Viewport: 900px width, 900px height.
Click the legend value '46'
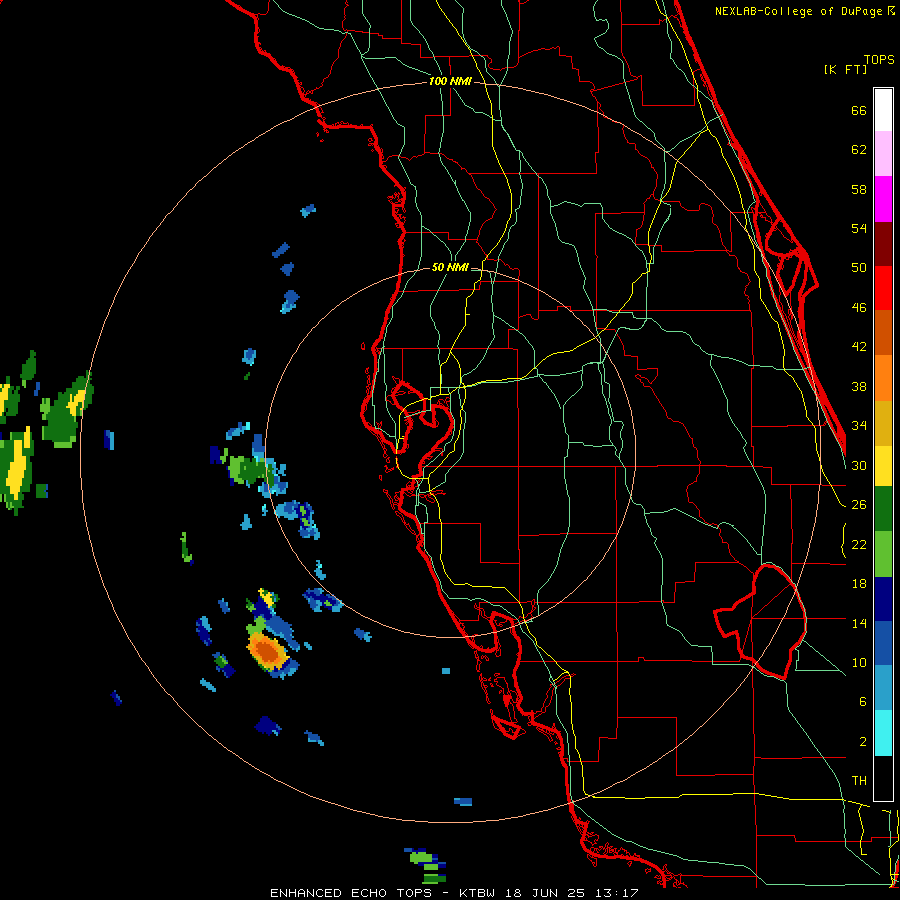click(859, 308)
